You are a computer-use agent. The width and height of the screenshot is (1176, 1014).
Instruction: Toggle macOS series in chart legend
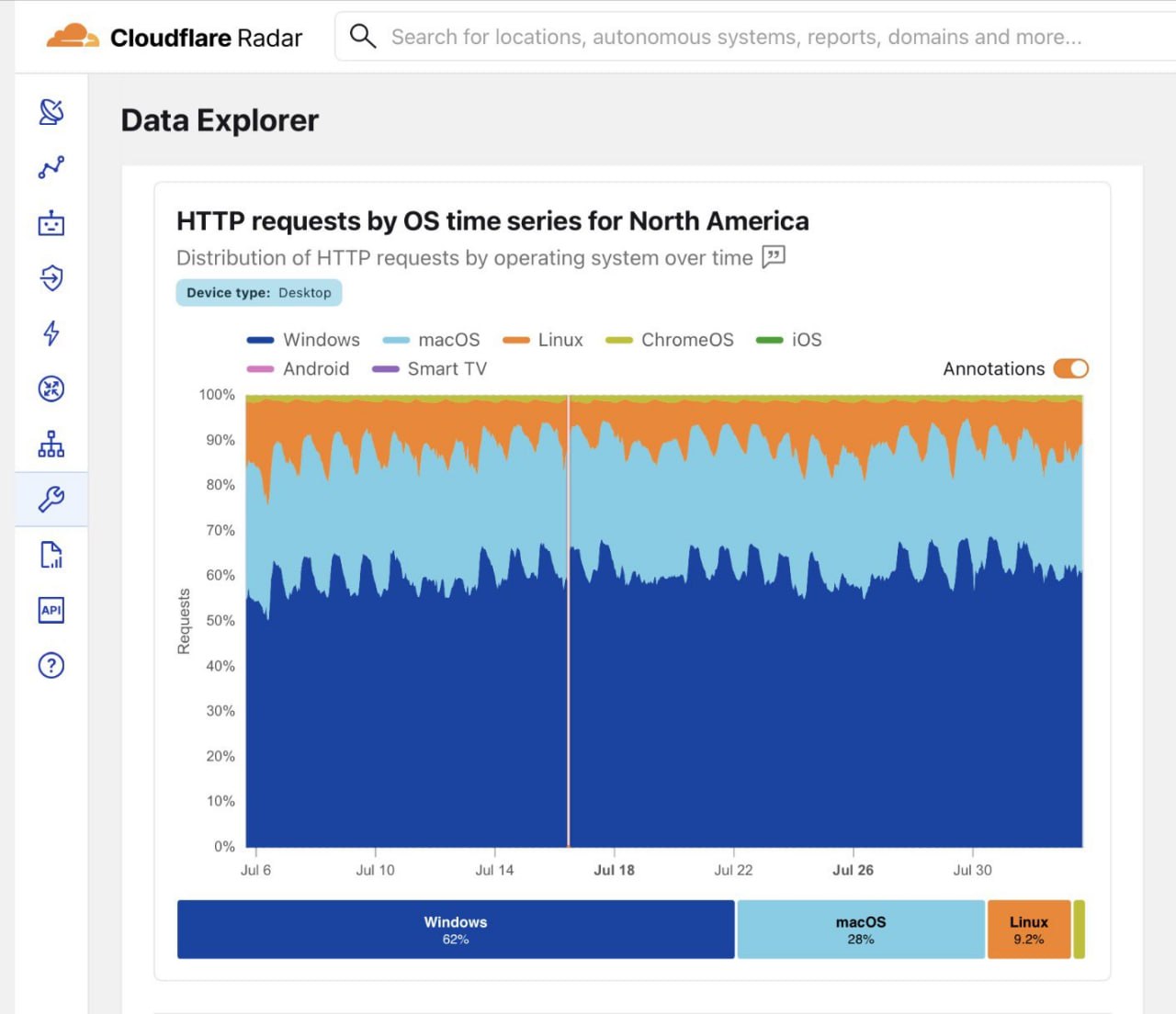point(431,340)
